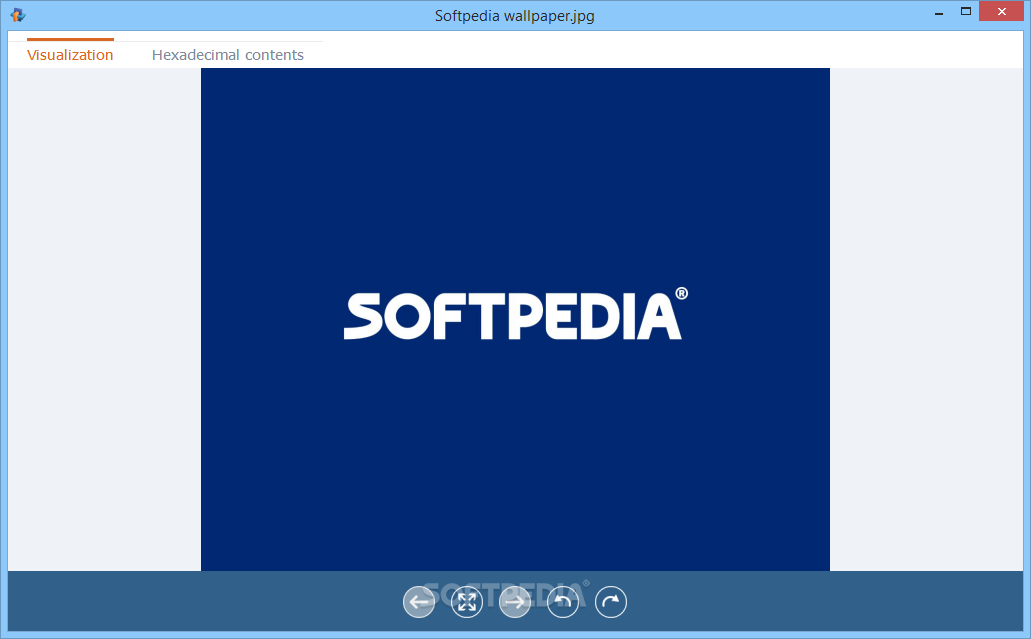This screenshot has width=1031, height=639.
Task: Toggle fullscreen view with expand arrows icon
Action: coord(467,602)
